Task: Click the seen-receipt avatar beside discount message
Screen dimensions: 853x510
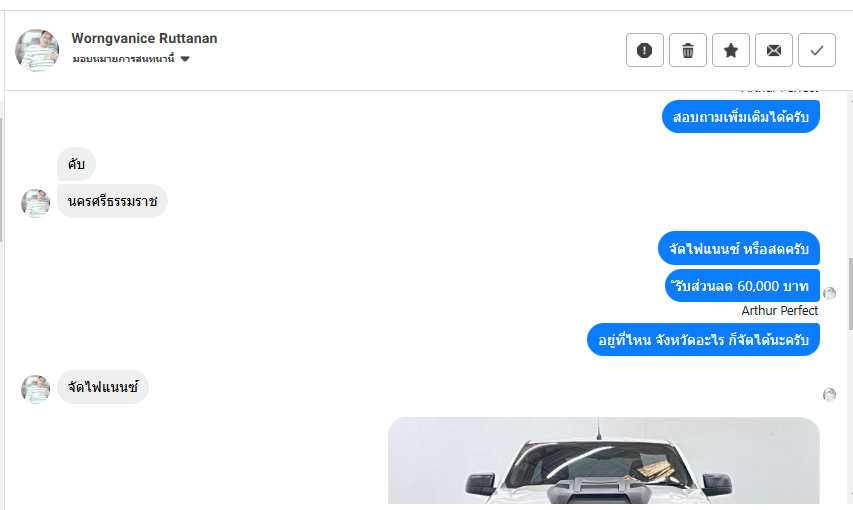Action: (829, 293)
